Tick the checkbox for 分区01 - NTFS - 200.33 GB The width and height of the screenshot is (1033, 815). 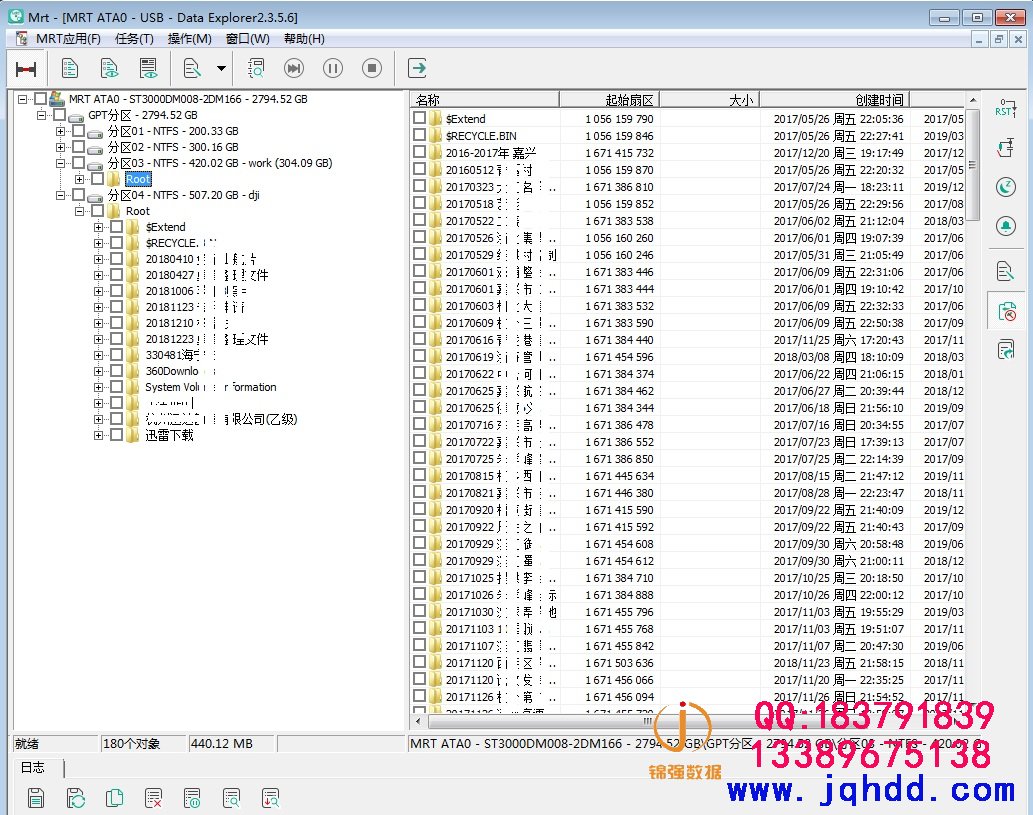78,130
